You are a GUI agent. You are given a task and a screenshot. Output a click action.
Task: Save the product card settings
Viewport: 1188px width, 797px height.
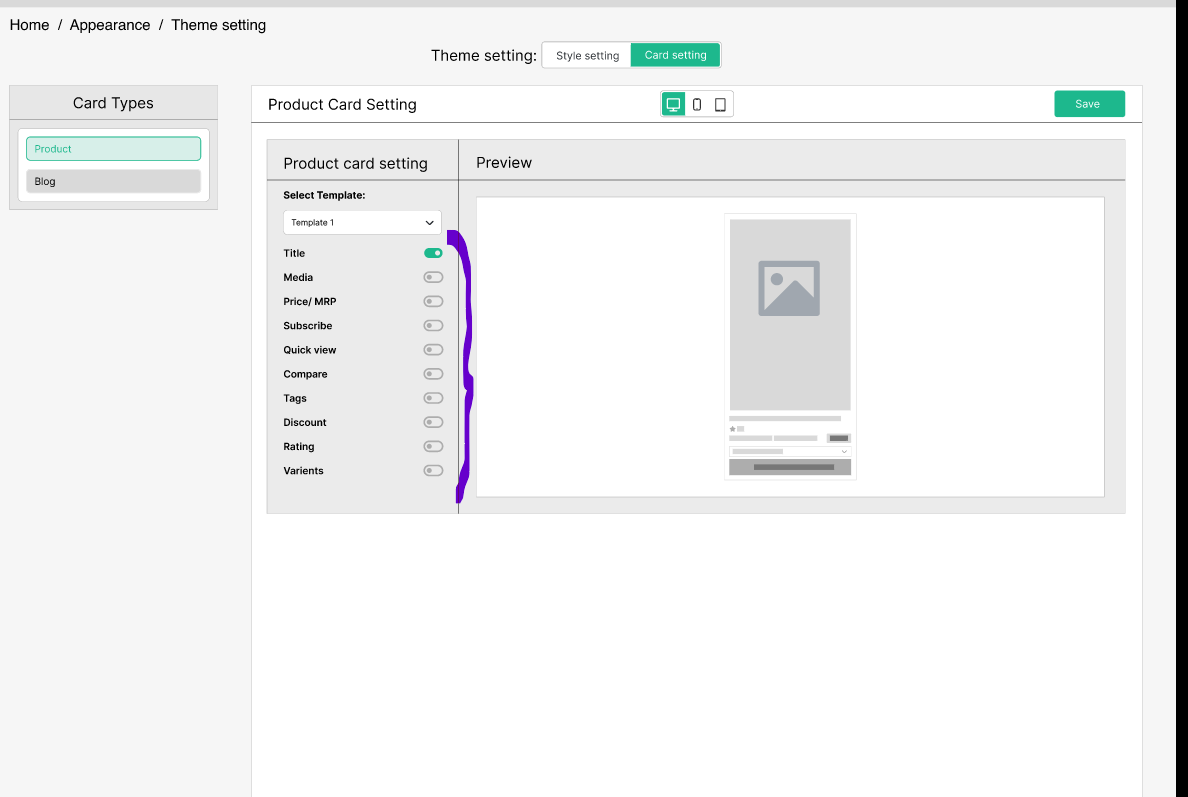click(1089, 104)
